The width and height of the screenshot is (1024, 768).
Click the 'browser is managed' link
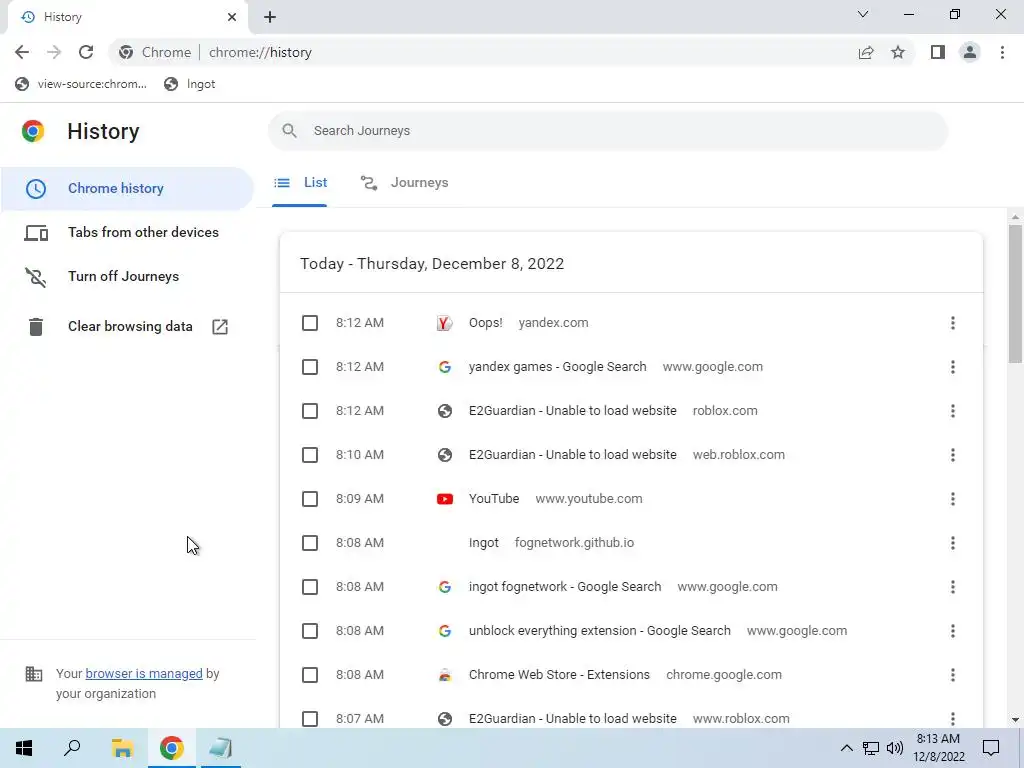[144, 673]
